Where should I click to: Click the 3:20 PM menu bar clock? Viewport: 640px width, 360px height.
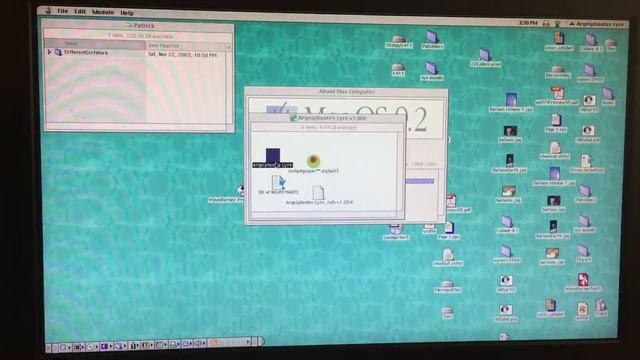(x=528, y=23)
